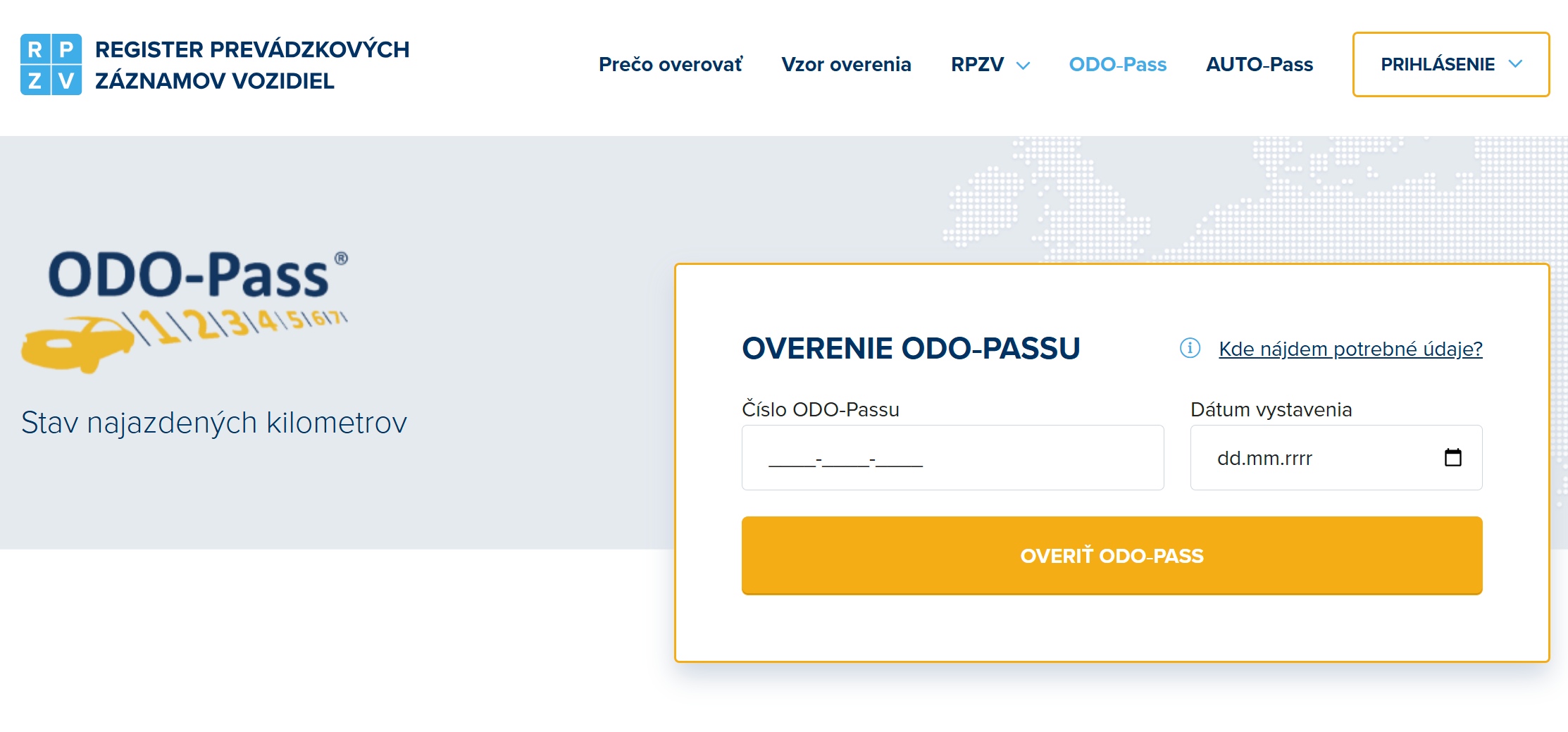The image size is (1568, 732).
Task: Go to Vzor overenia page
Action: [846, 64]
